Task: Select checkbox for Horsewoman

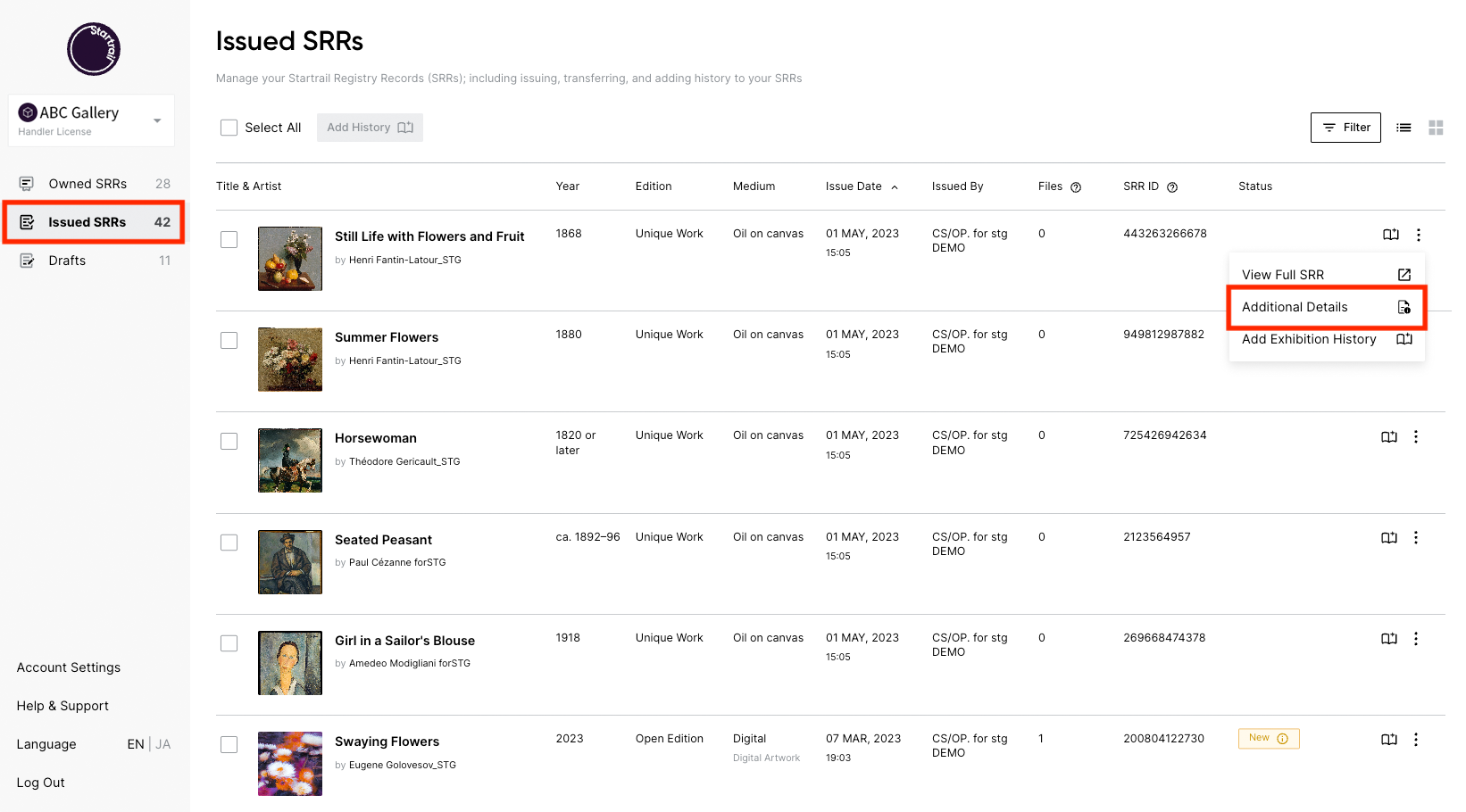Action: click(229, 442)
